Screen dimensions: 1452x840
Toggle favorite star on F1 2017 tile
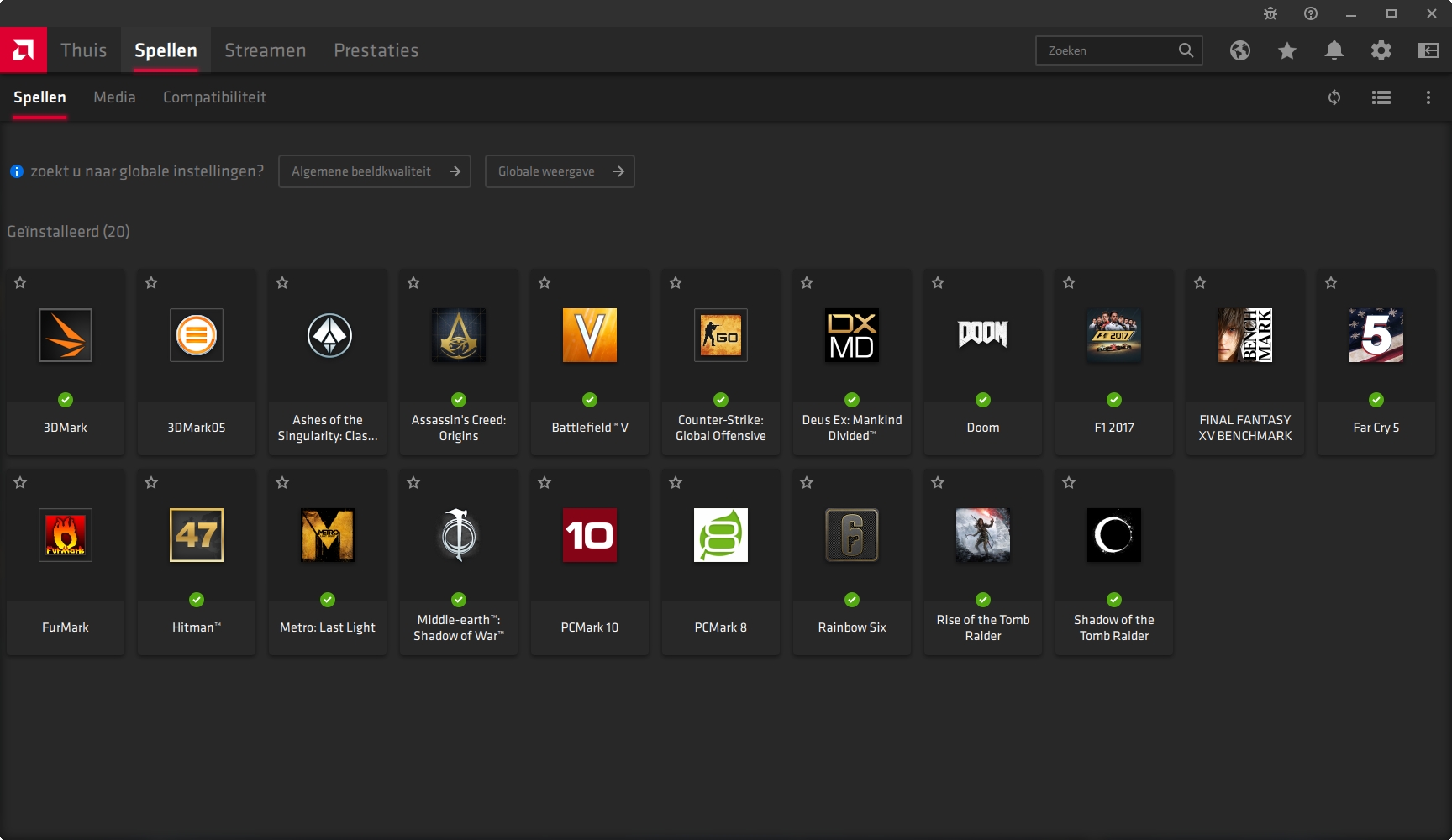[x=1069, y=283]
